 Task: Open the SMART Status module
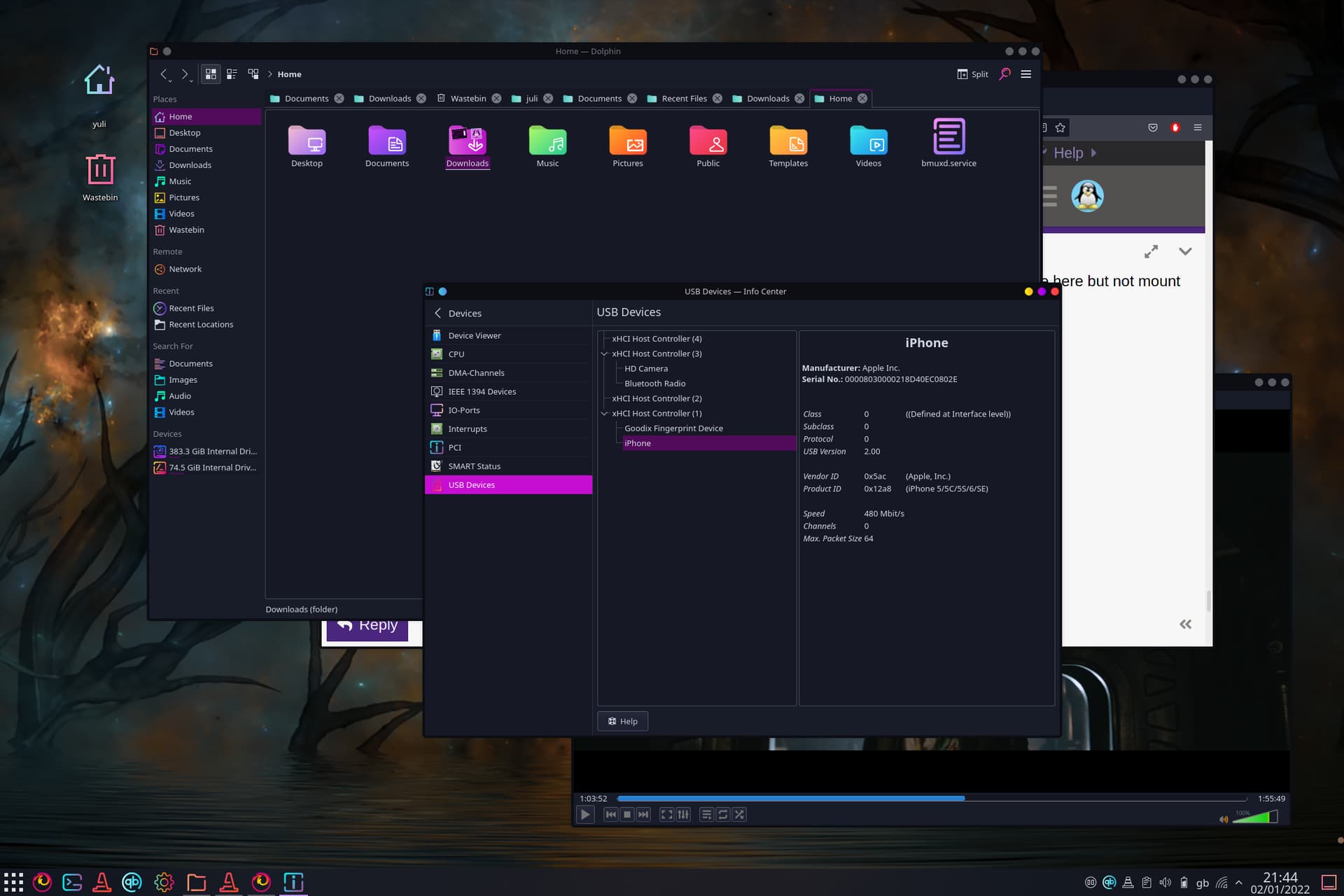tap(474, 466)
